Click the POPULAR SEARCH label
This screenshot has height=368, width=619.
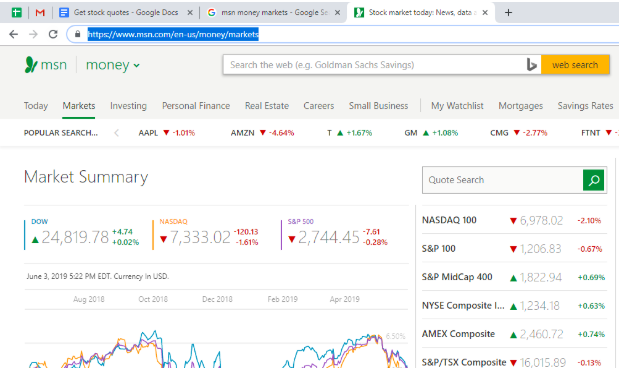[60, 133]
